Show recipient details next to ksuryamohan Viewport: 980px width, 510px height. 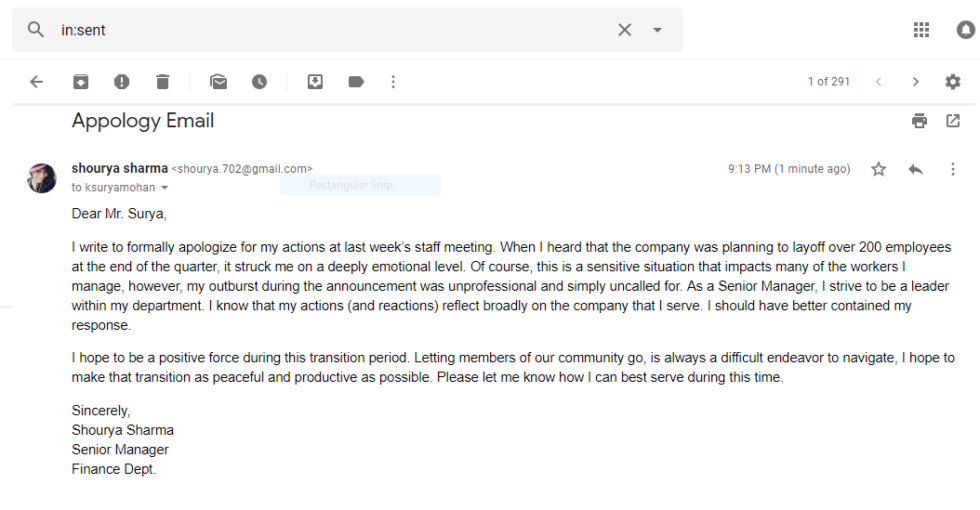pyautogui.click(x=165, y=187)
